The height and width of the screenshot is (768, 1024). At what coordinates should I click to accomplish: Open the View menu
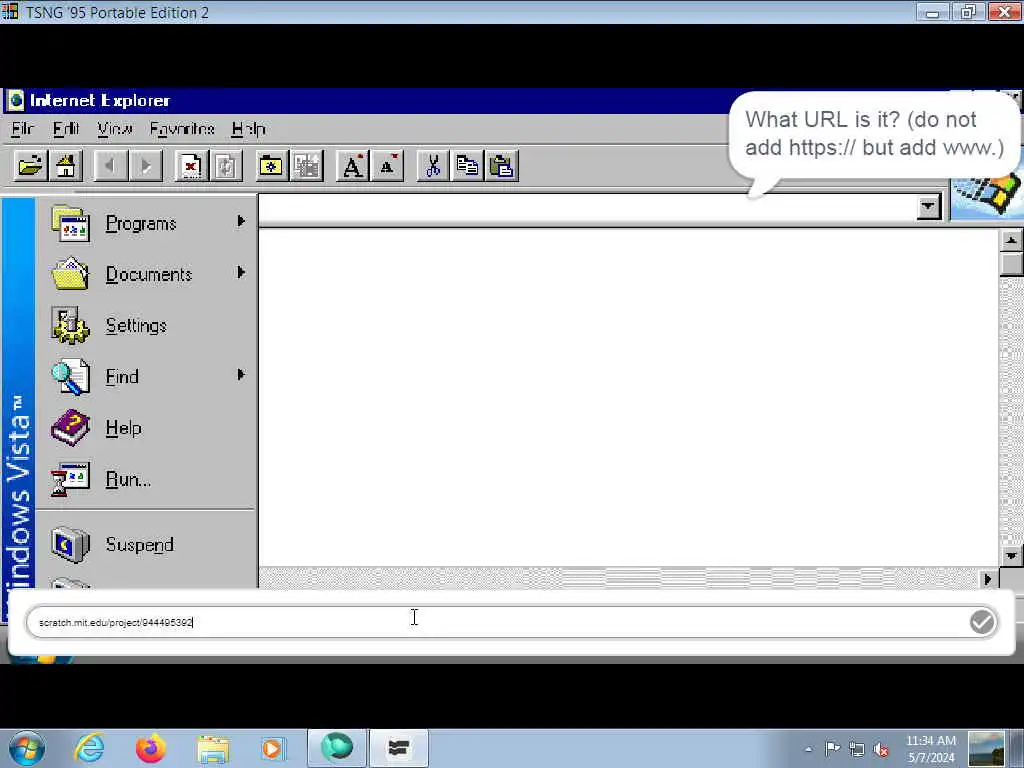115,129
